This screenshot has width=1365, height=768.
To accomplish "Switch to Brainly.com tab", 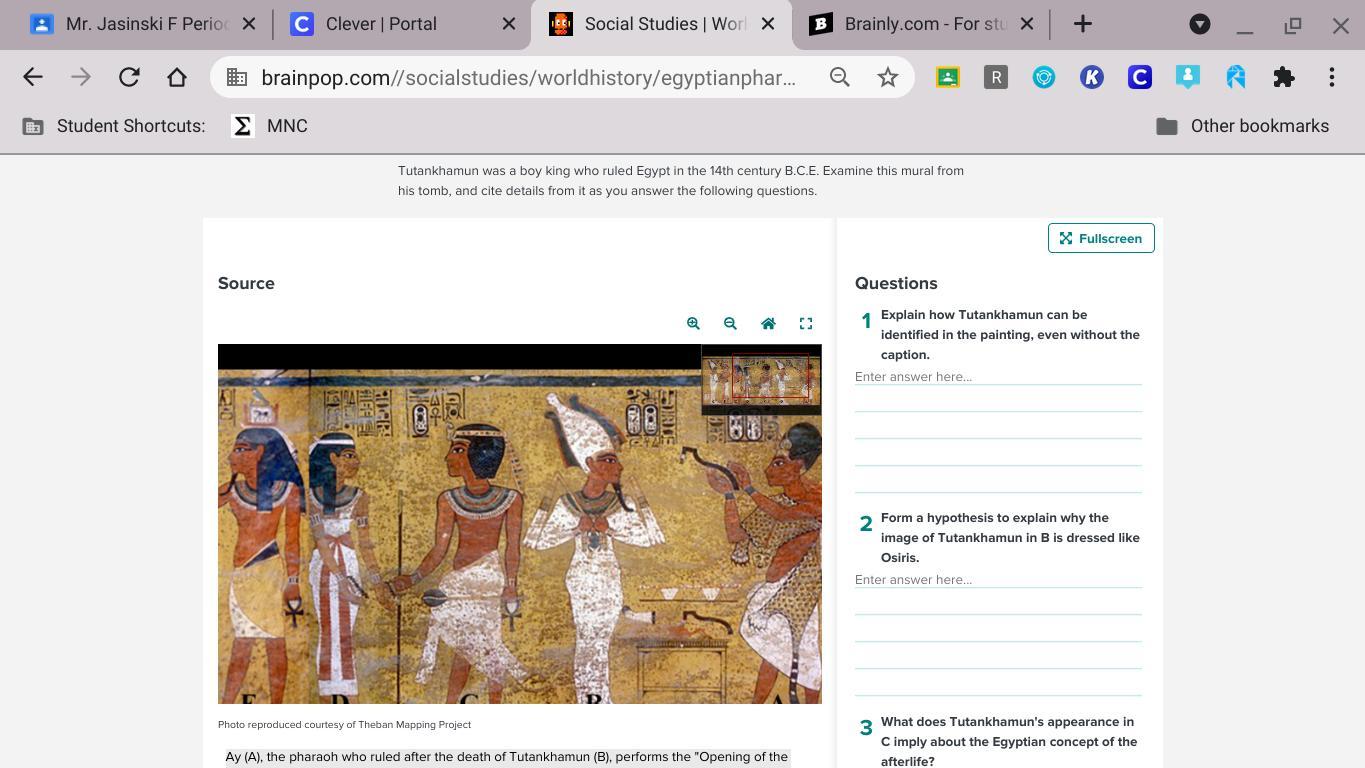I will pyautogui.click(x=924, y=24).
